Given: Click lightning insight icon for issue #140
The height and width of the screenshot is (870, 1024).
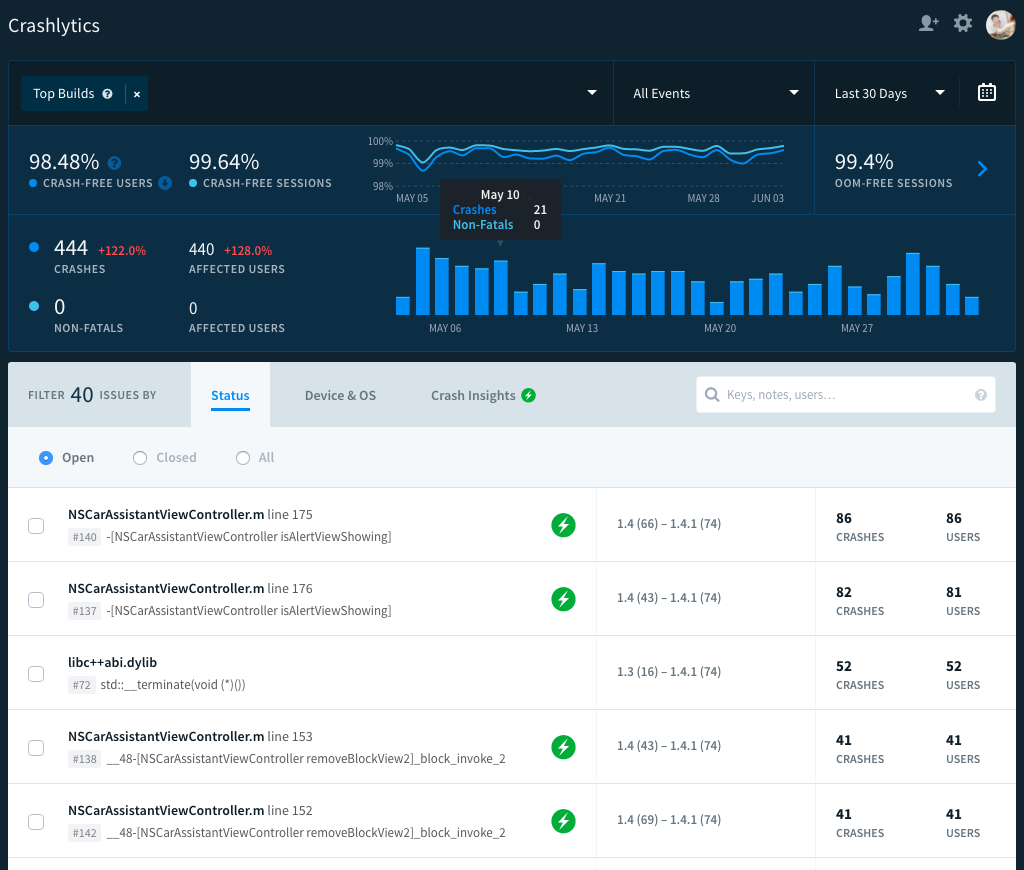Looking at the screenshot, I should tap(564, 525).
